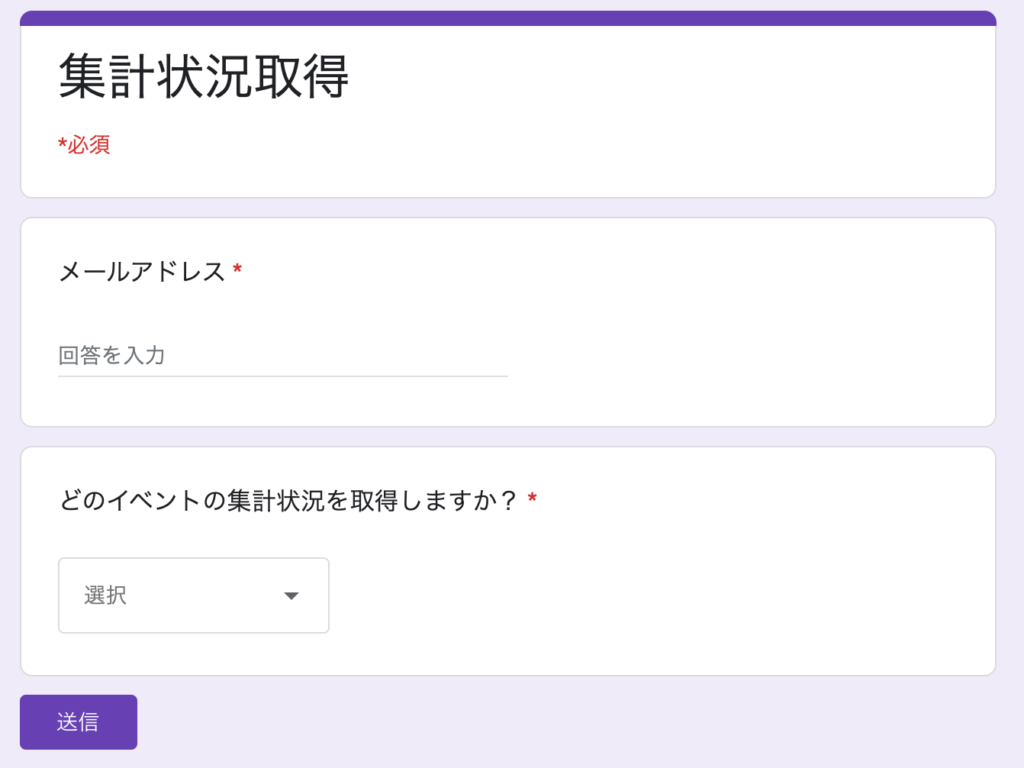1024x768 pixels.
Task: Click the form title 集計状況取得
Action: (x=204, y=77)
